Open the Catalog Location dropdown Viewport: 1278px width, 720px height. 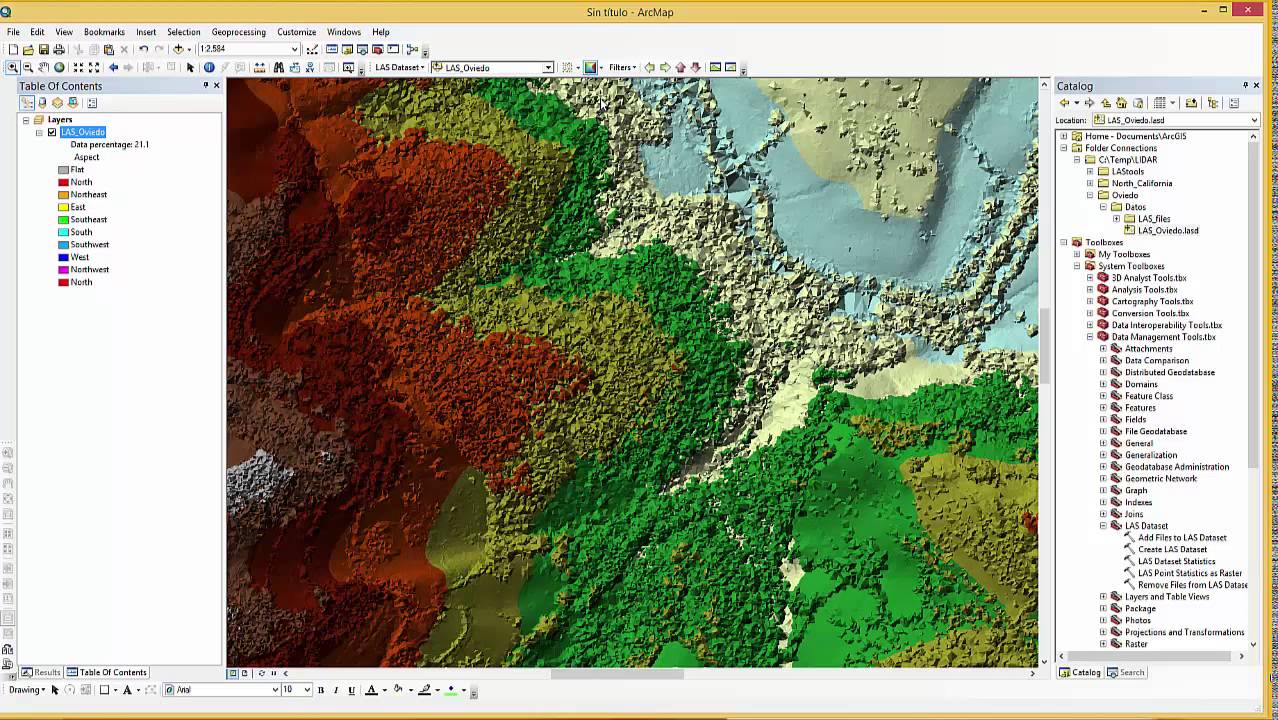coord(1254,120)
